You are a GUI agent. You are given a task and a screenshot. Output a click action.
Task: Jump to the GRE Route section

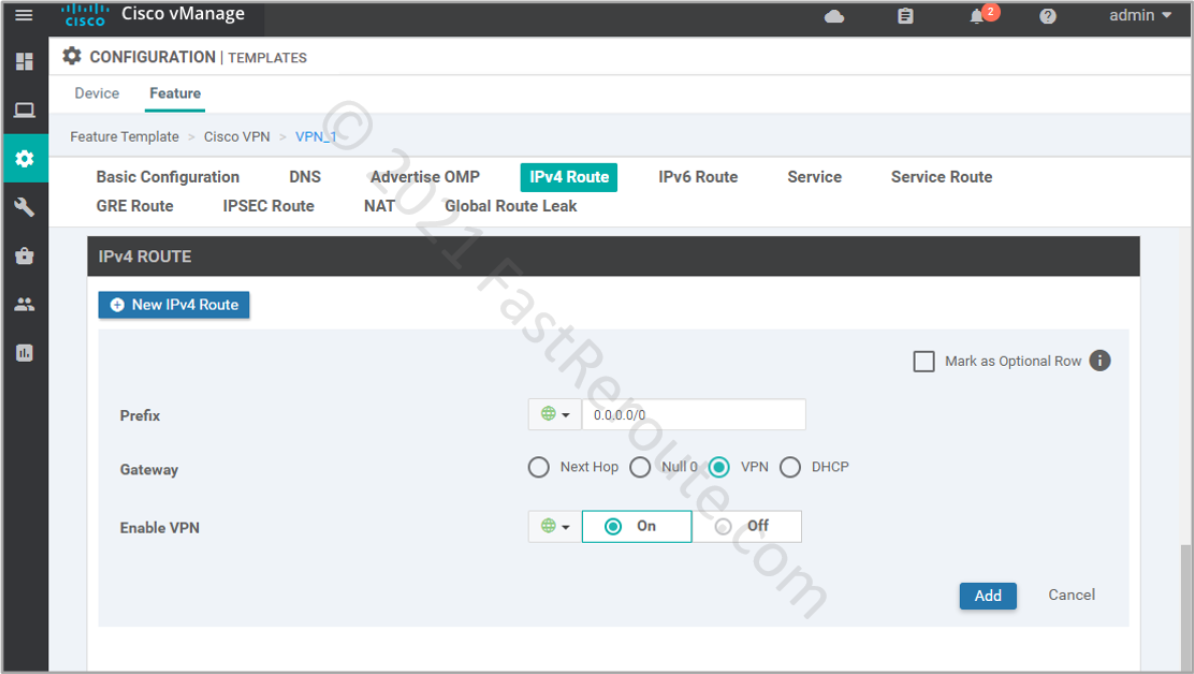(135, 206)
